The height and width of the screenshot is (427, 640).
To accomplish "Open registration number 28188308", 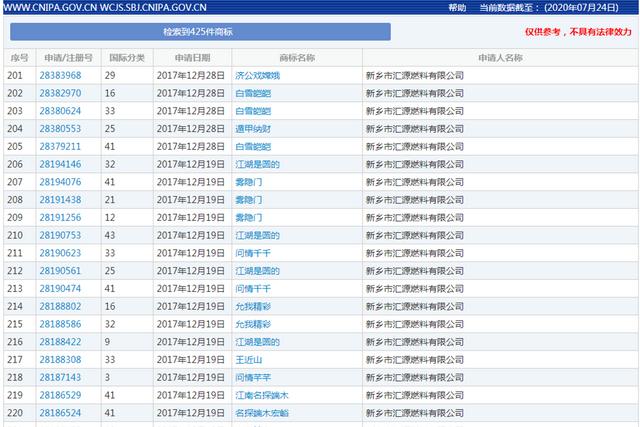I will tap(60, 360).
